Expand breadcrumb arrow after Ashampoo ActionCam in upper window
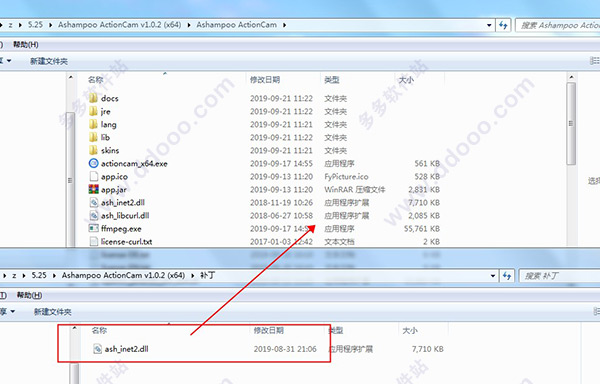 click(x=284, y=25)
